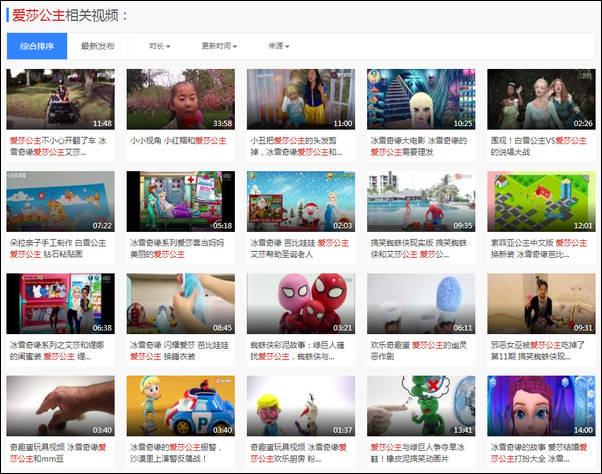Screen dimensions: 602x474
Task: Open the 时长 duration dropdown
Action: [159, 46]
